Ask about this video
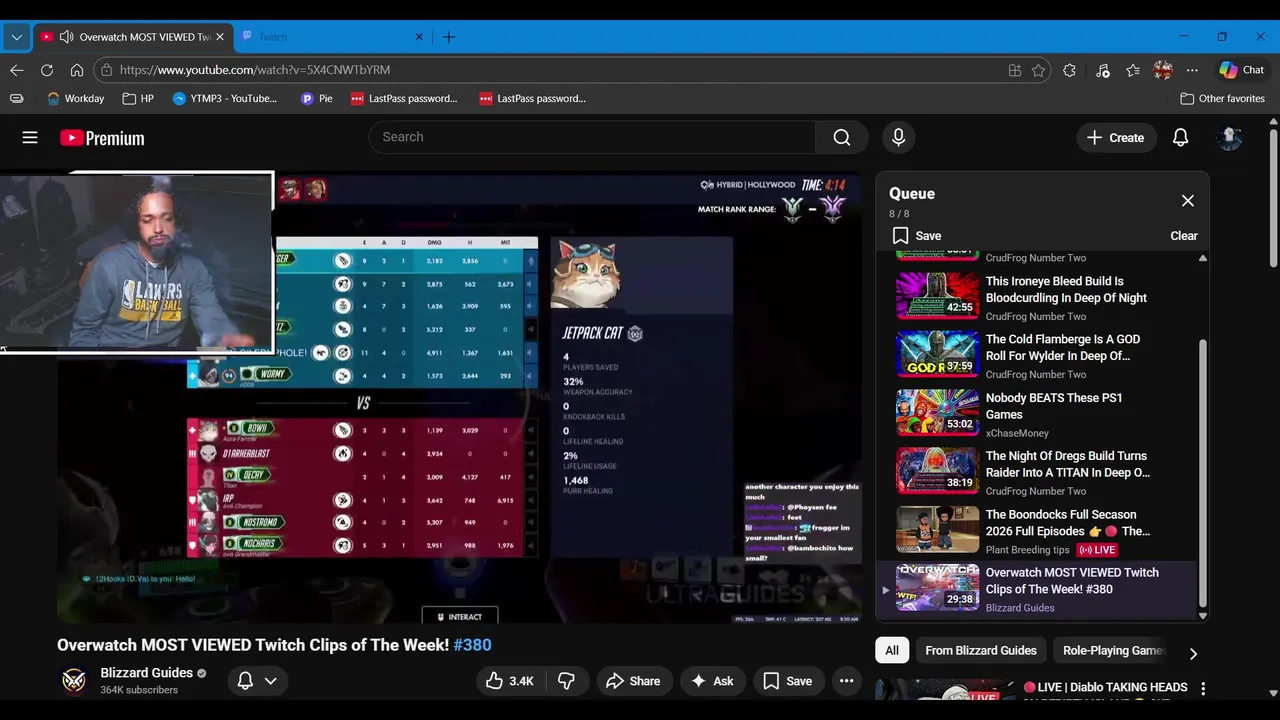 coord(713,681)
